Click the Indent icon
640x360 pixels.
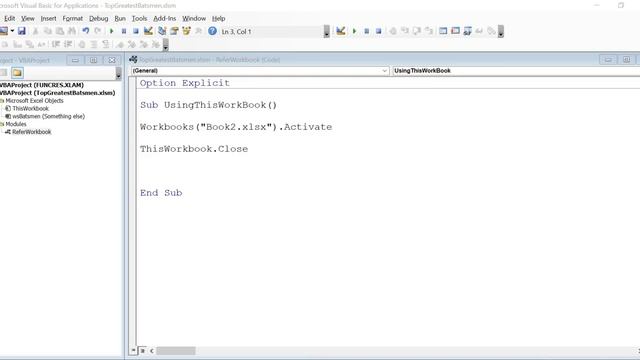coord(56,44)
